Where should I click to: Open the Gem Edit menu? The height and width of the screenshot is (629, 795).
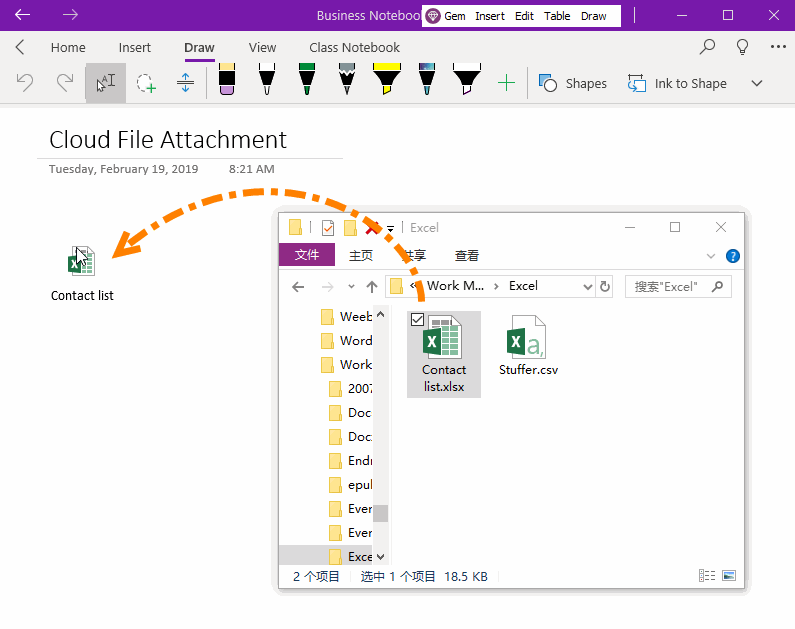click(524, 16)
